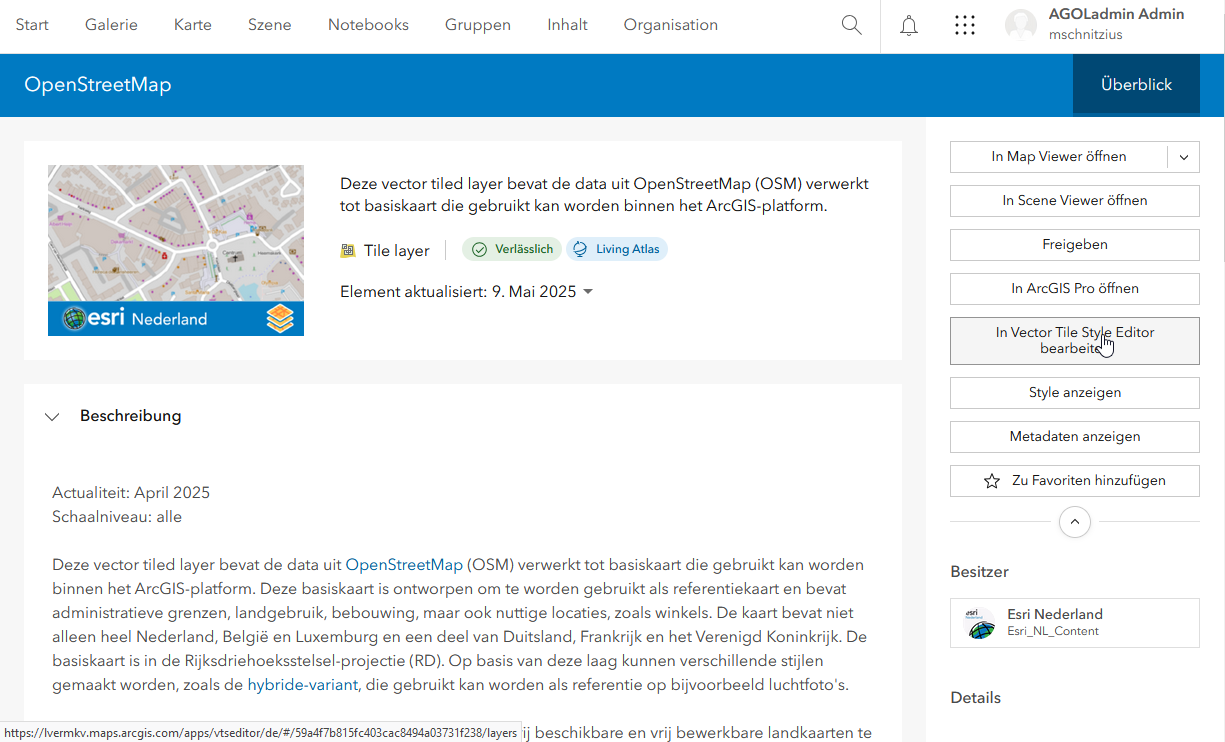Click In ArcGIS Pro öffnen
This screenshot has width=1225, height=742.
[1075, 289]
